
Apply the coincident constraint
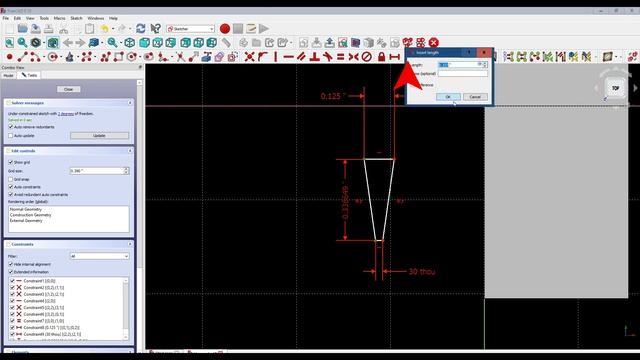tap(249, 57)
